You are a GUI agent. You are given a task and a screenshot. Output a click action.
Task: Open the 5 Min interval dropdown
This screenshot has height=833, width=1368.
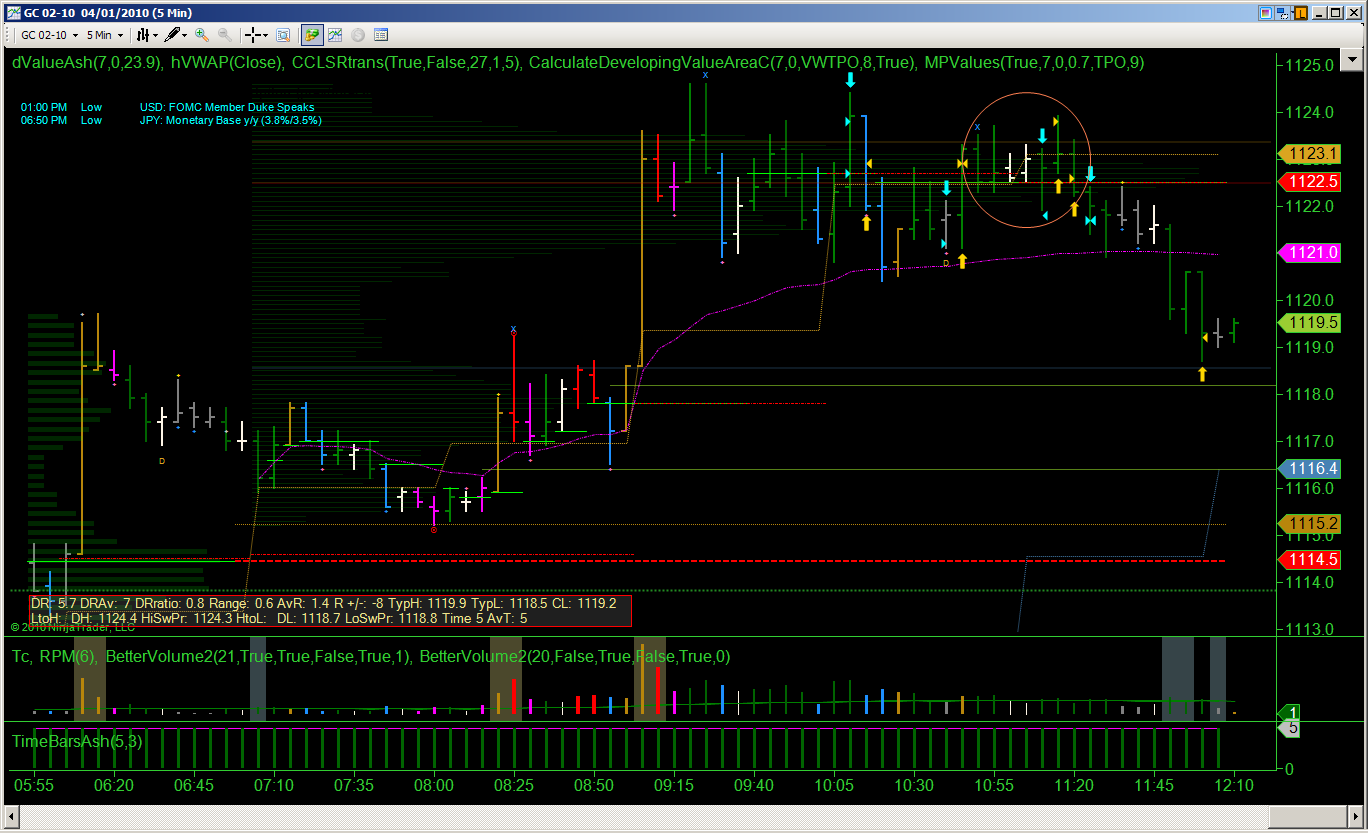click(104, 35)
